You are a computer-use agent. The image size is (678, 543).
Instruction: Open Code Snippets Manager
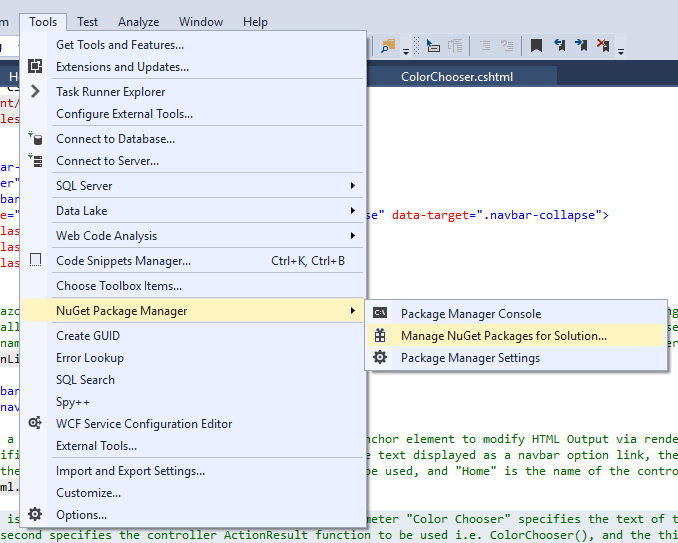coord(192,261)
